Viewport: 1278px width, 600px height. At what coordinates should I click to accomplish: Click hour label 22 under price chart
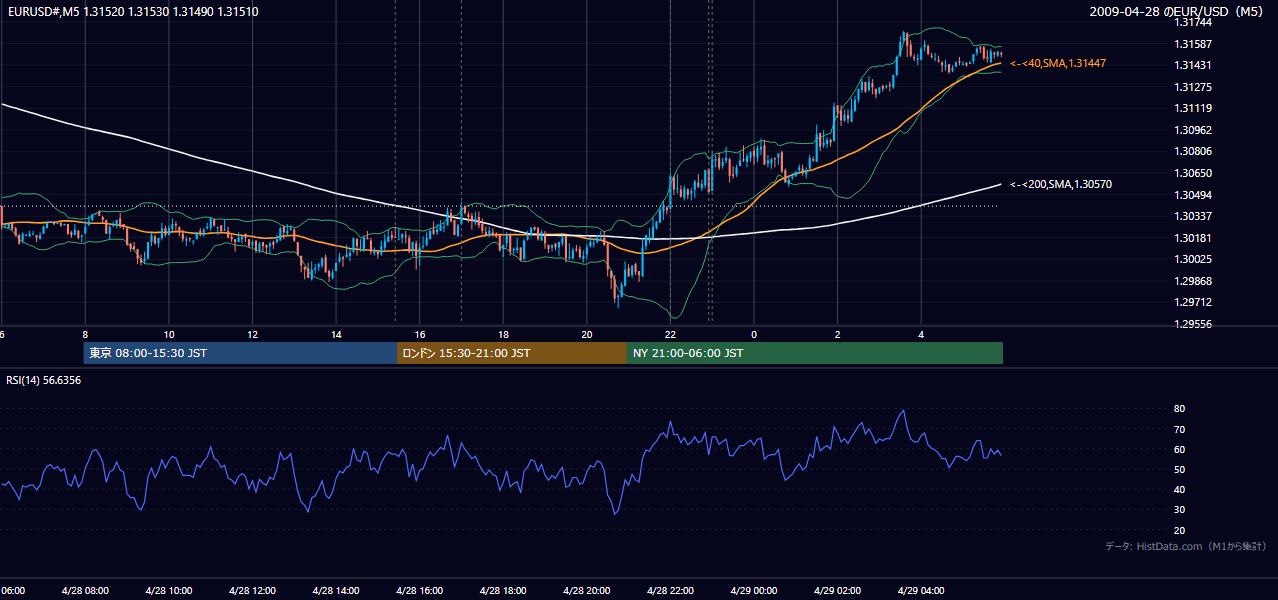pyautogui.click(x=670, y=335)
